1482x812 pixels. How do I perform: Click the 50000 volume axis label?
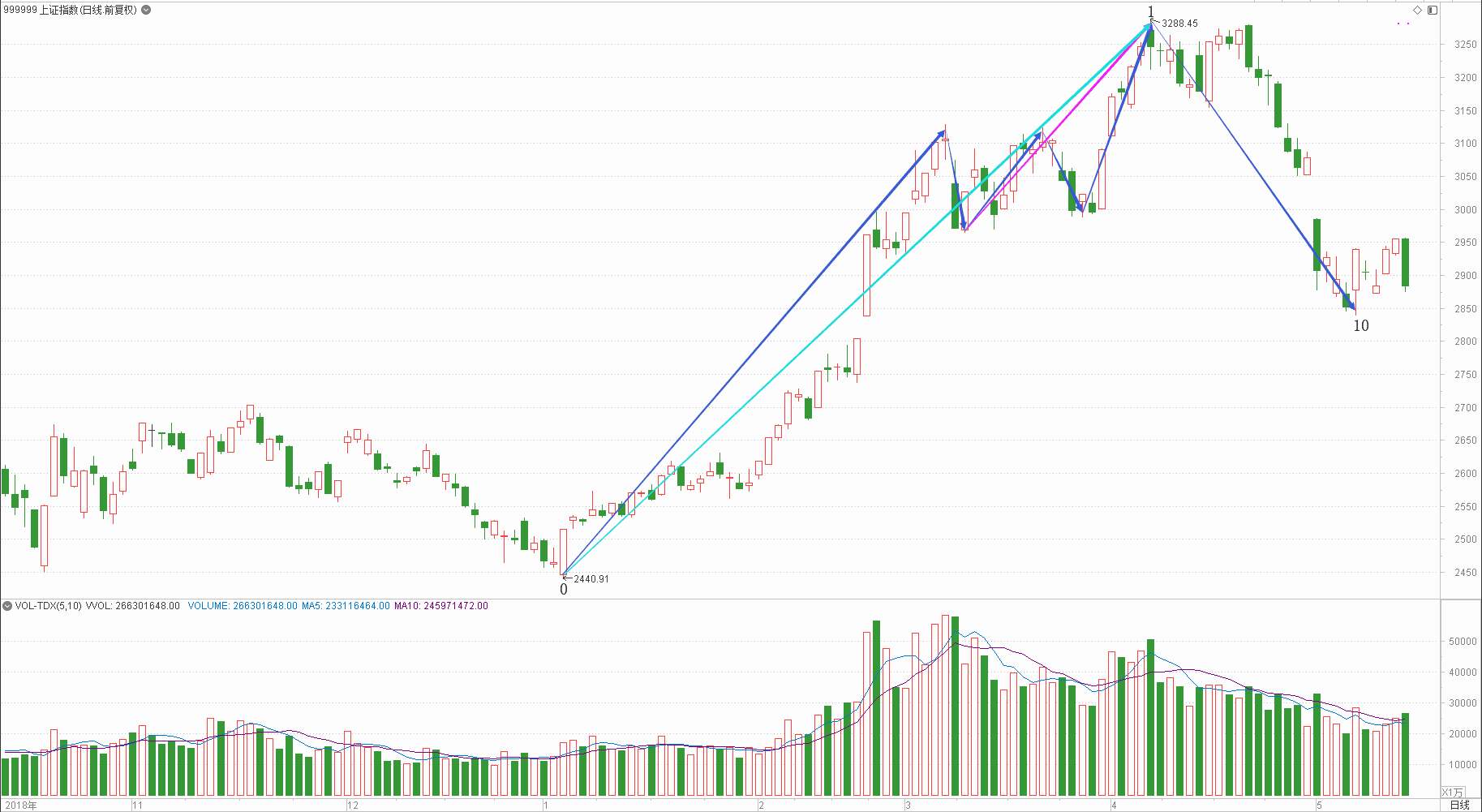(x=1463, y=642)
